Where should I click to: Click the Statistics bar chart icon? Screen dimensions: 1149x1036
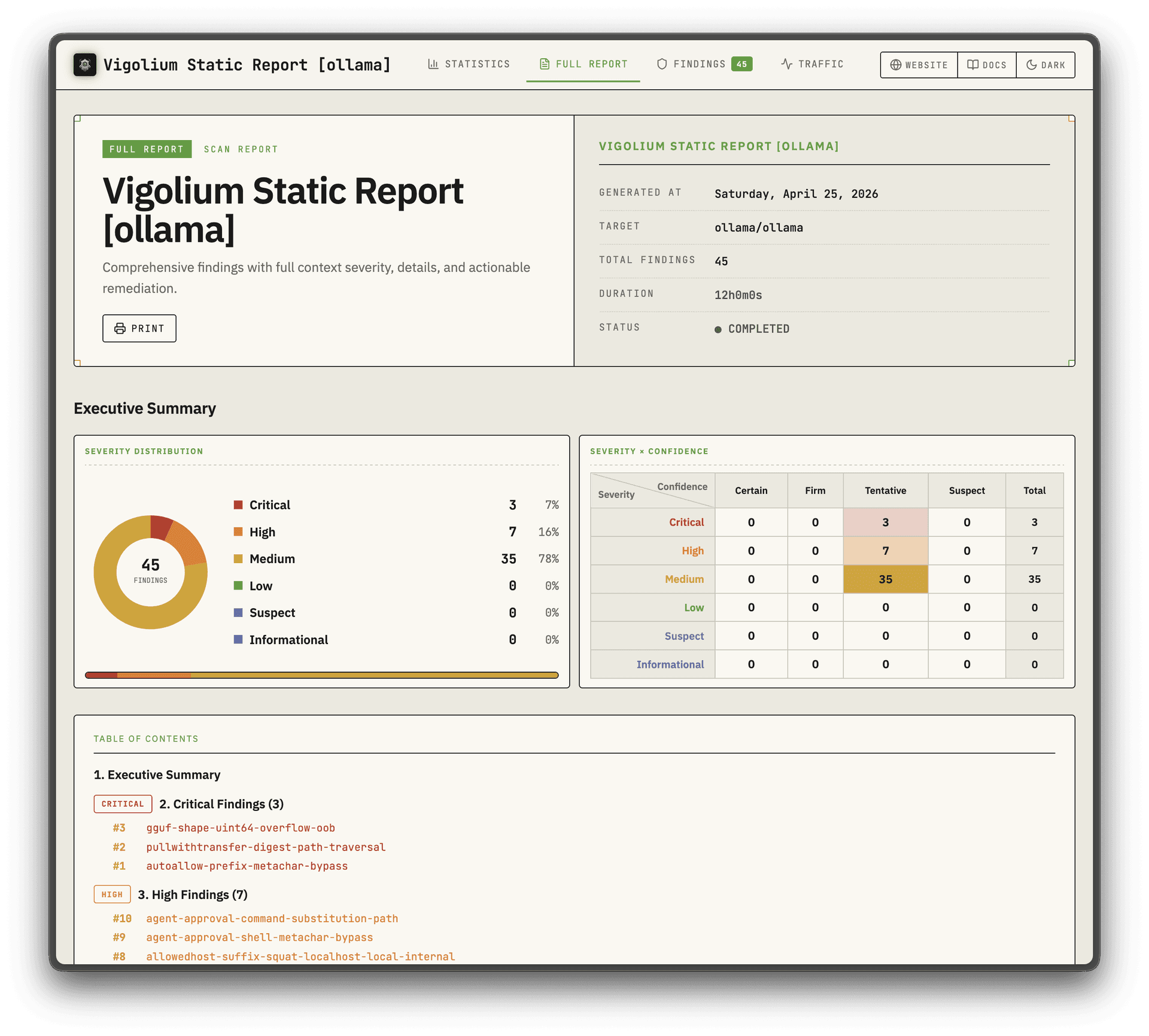pyautogui.click(x=433, y=64)
